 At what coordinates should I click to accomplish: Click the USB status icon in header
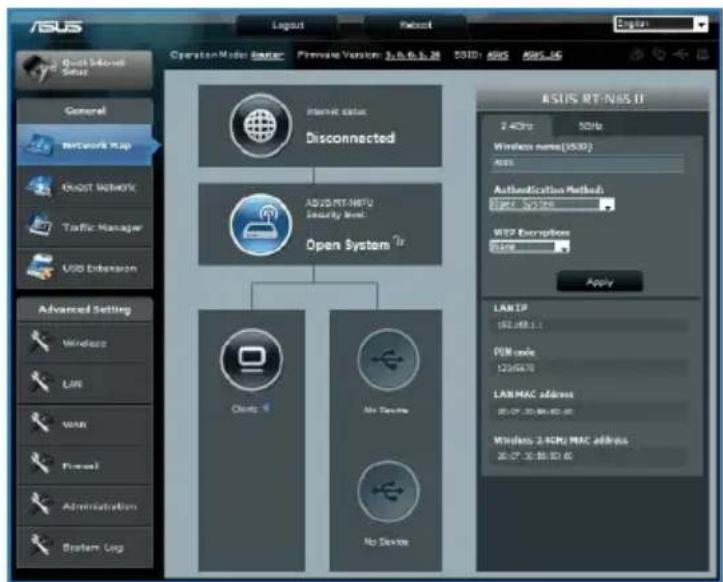(681, 55)
